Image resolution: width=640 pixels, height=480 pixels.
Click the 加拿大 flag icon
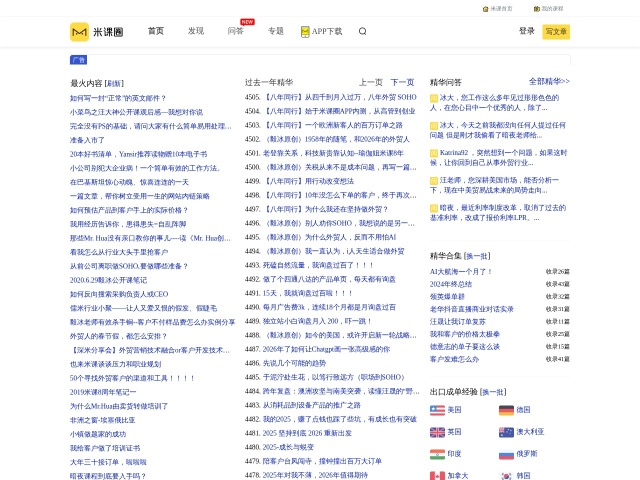[x=437, y=476]
